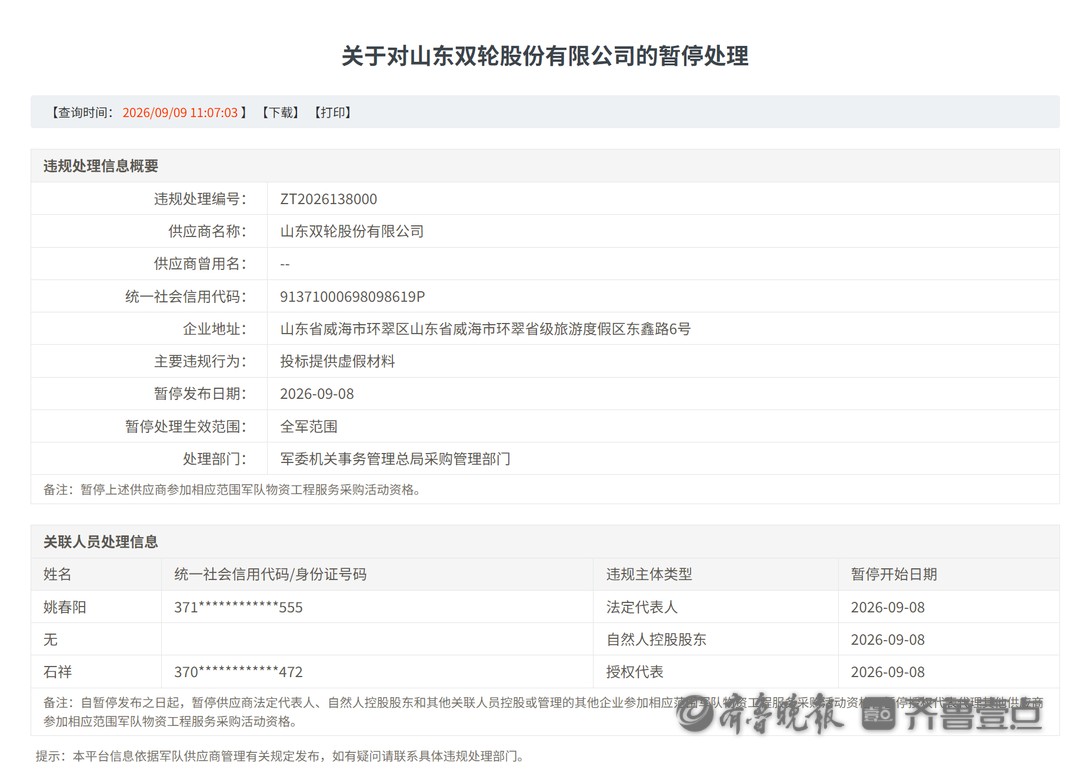1080x773 pixels.
Task: Click the 暂停开始日期 column header
Action: tap(893, 575)
